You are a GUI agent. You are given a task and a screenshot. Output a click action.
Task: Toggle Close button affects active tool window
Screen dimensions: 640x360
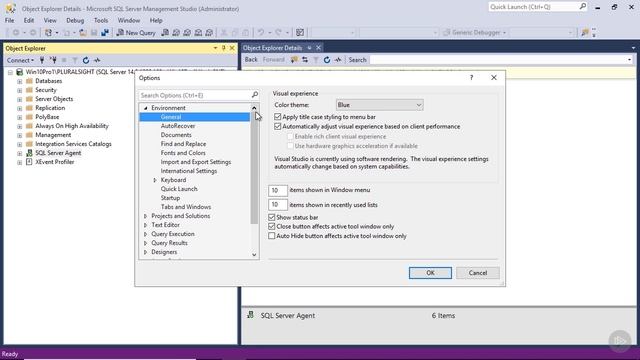click(x=271, y=227)
